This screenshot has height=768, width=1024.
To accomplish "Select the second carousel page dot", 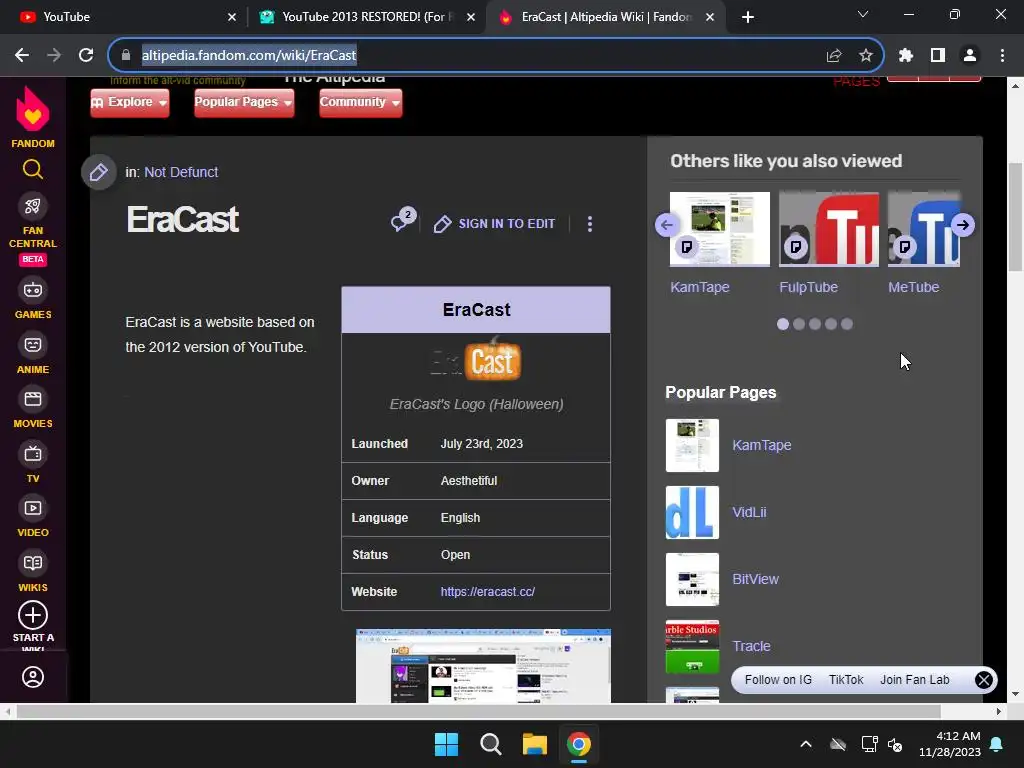I will (799, 324).
